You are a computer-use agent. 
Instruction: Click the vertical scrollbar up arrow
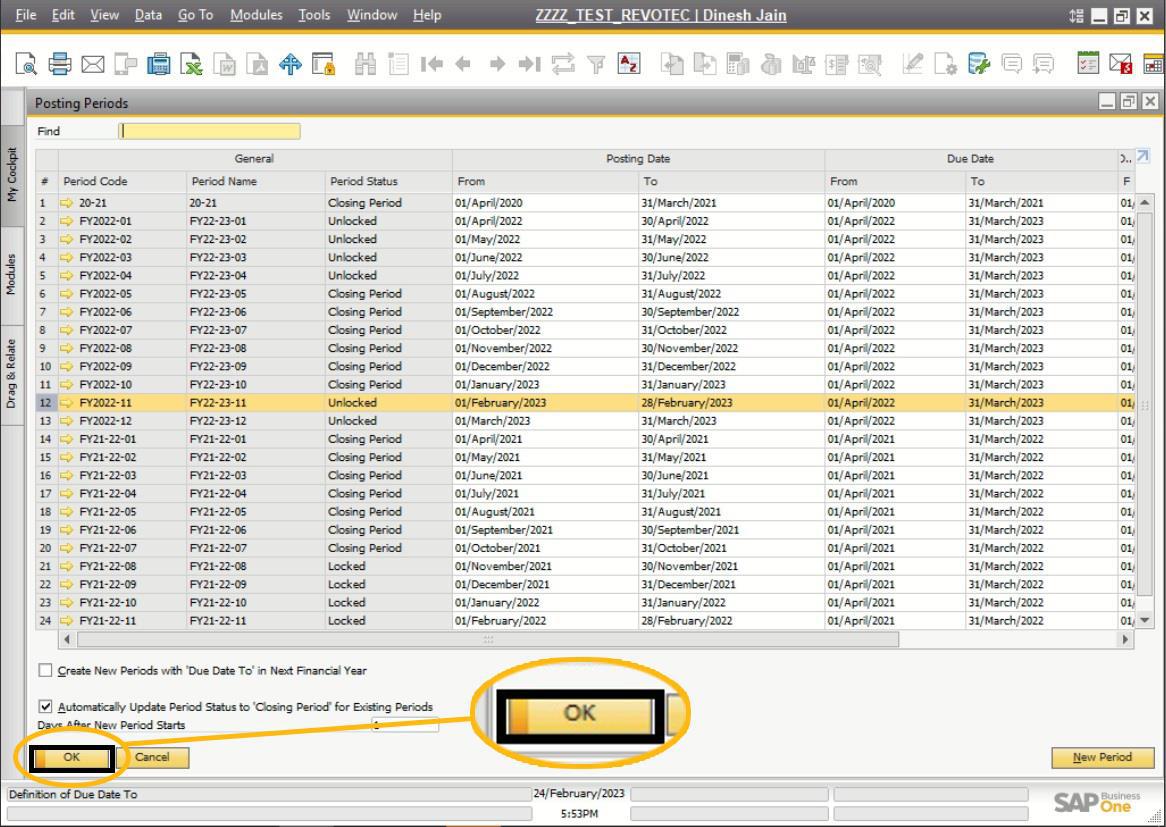coord(1144,202)
